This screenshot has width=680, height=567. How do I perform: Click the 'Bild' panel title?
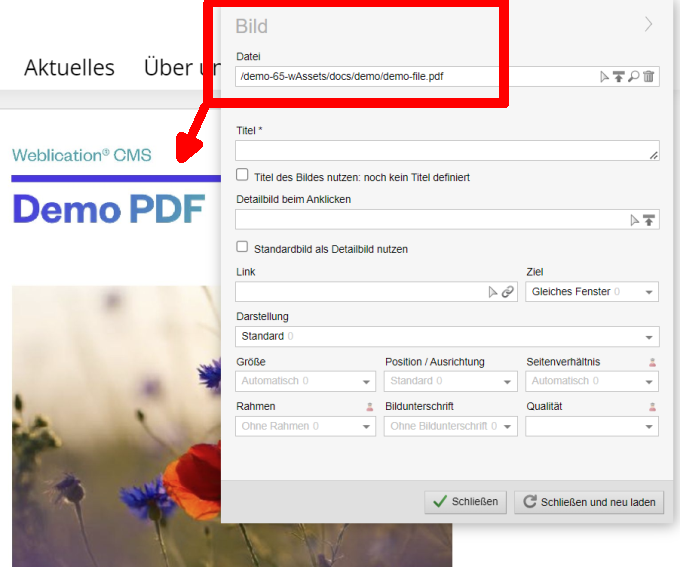click(252, 26)
